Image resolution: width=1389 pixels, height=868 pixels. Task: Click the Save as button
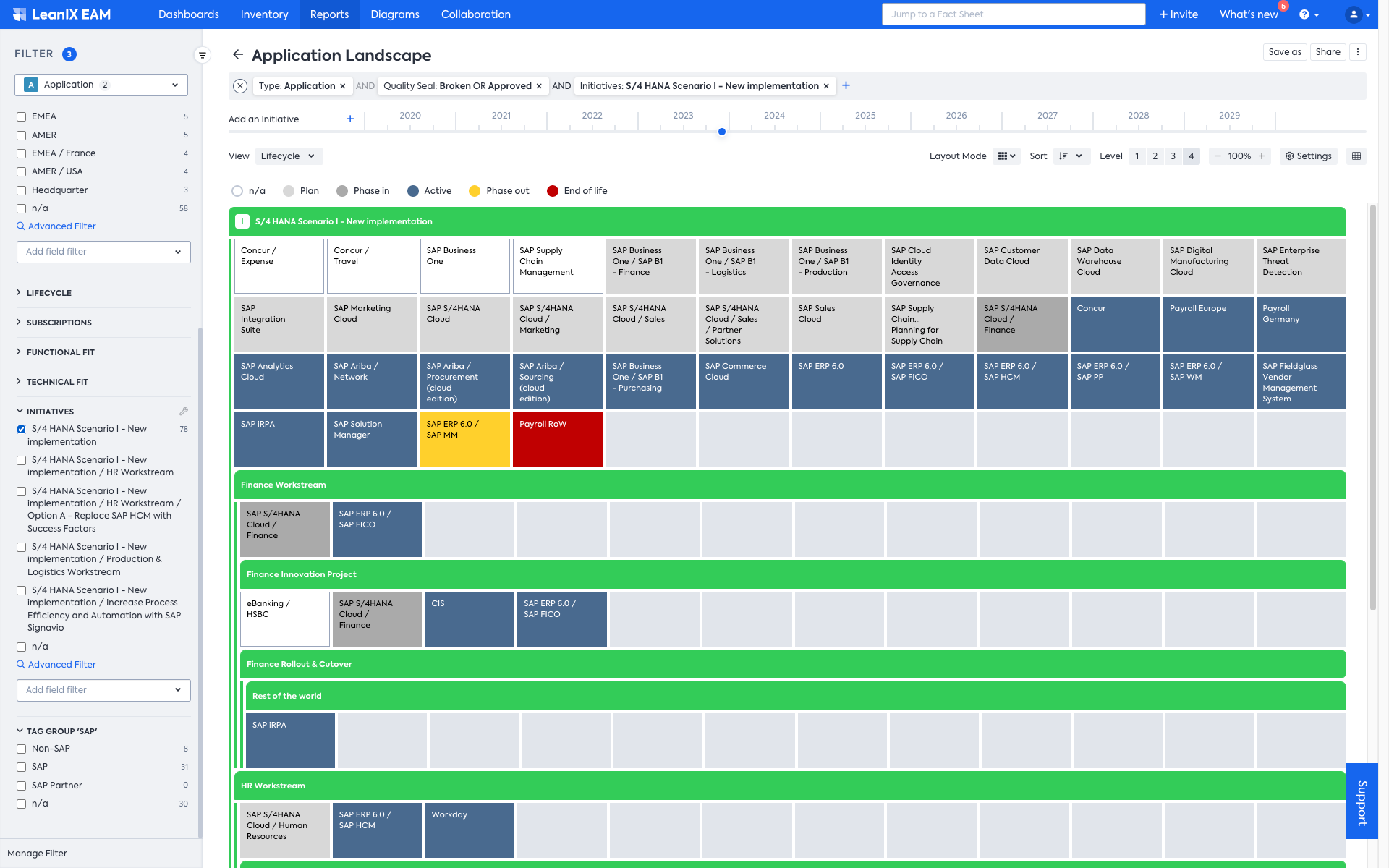click(1285, 53)
